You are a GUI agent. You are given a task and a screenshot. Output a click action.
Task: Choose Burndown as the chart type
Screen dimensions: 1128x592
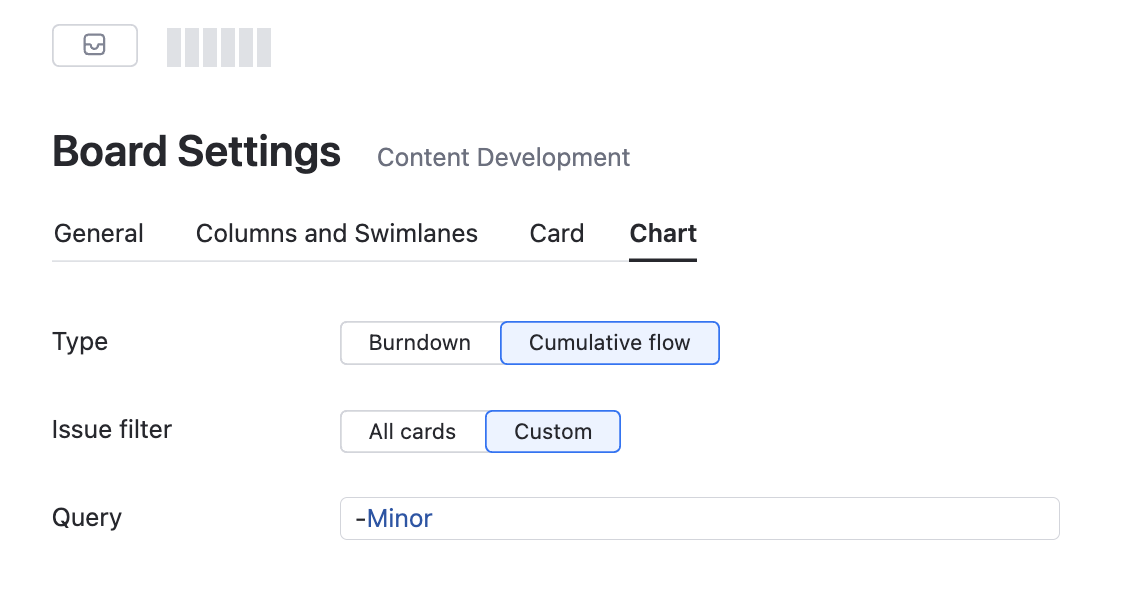click(x=420, y=343)
